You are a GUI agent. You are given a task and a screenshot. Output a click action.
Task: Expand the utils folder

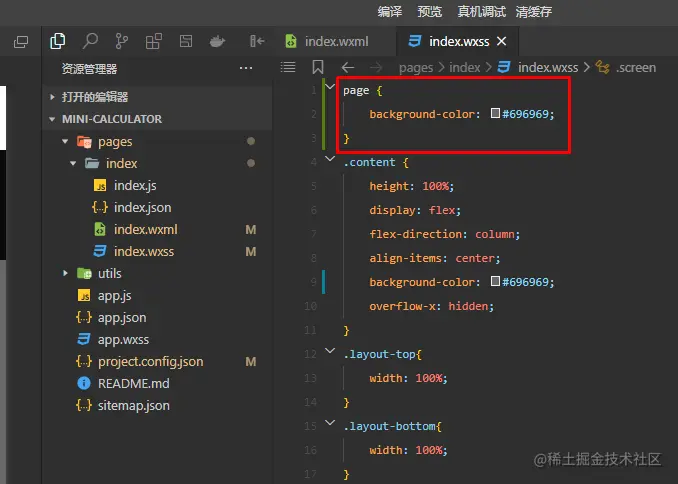point(65,273)
